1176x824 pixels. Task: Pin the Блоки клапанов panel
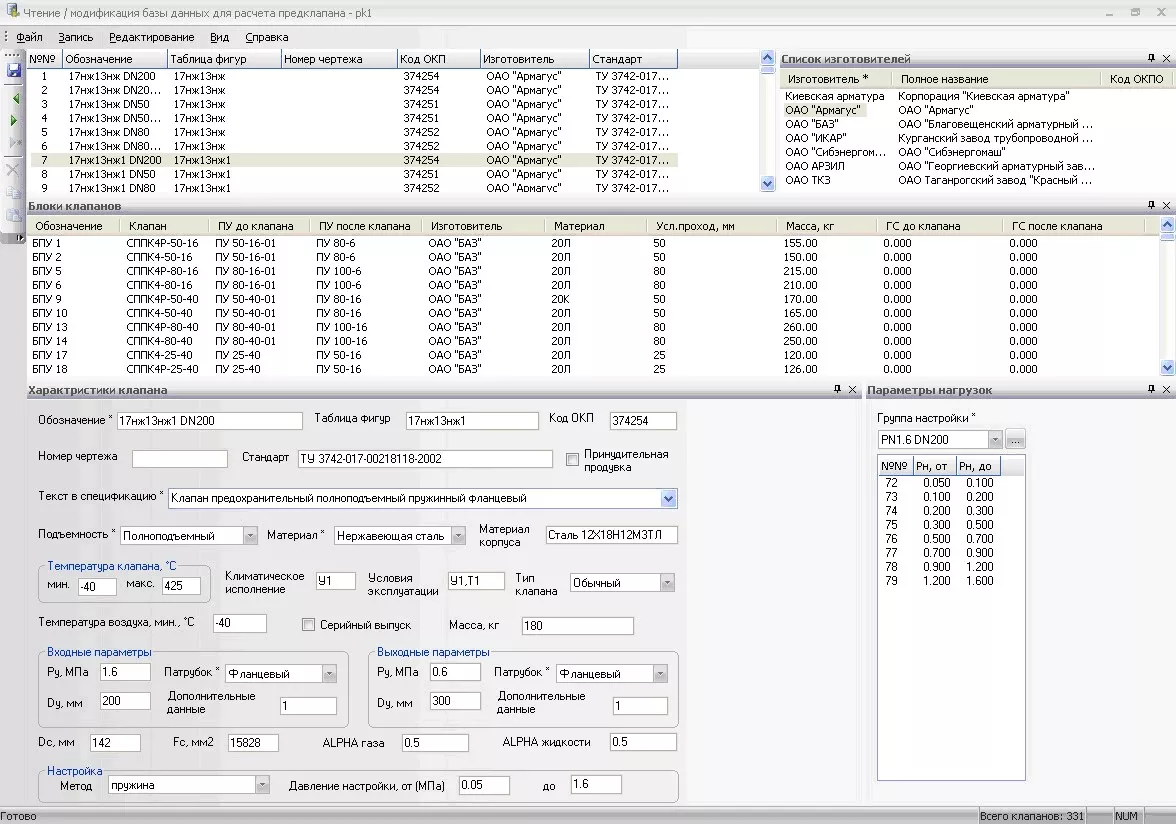pos(1151,205)
